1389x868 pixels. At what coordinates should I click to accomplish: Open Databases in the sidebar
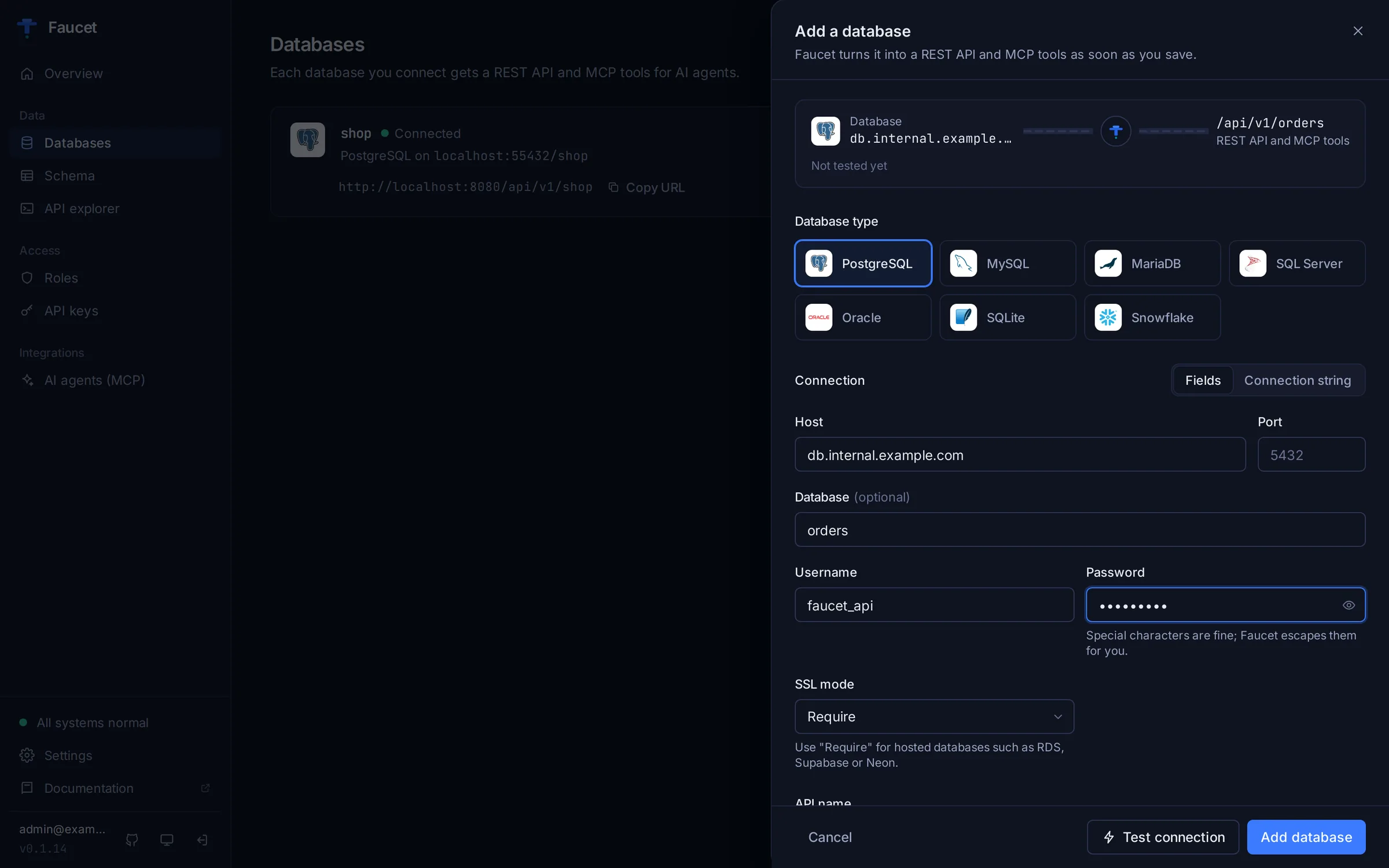(x=116, y=142)
